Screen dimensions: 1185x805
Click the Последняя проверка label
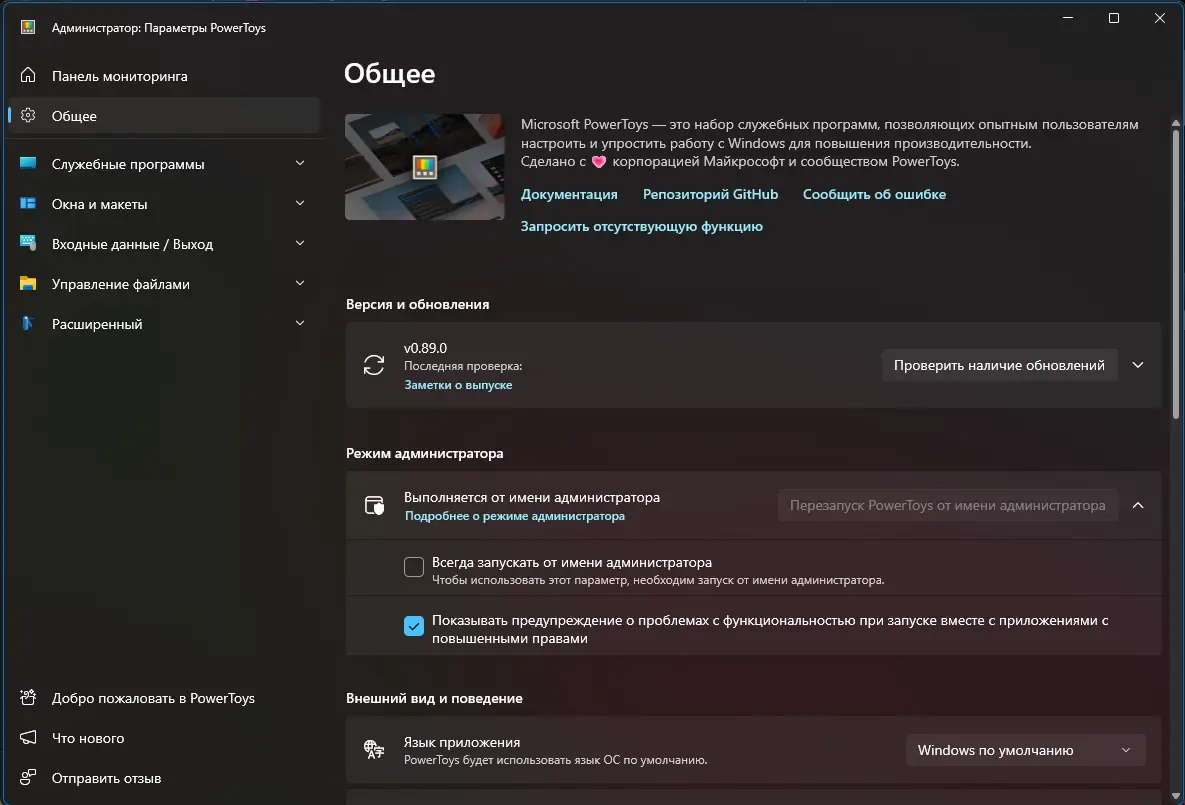(463, 366)
